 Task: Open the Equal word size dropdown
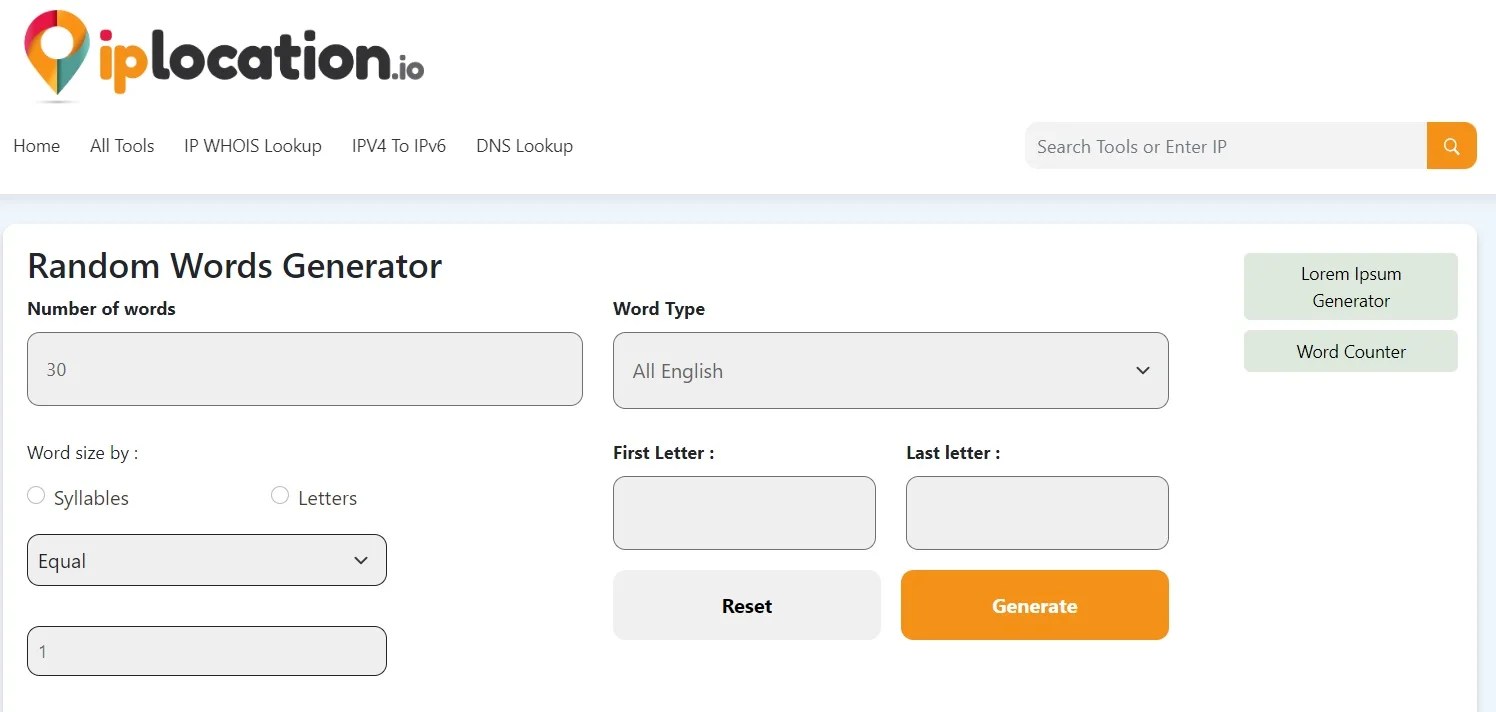click(x=206, y=560)
